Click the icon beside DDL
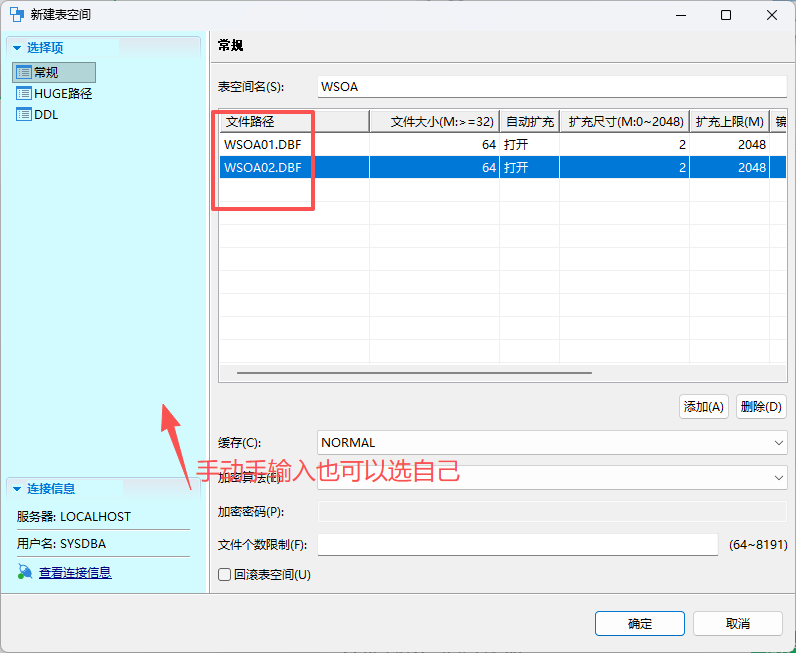This screenshot has height=653, width=796. click(24, 115)
